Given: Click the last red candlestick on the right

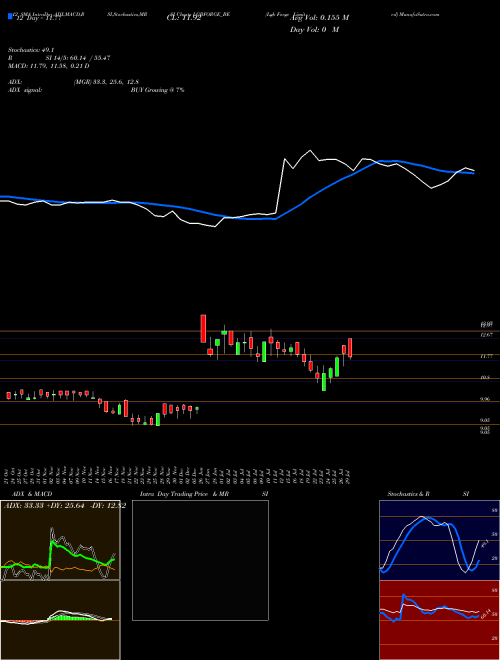Looking at the screenshot, I should (350, 348).
